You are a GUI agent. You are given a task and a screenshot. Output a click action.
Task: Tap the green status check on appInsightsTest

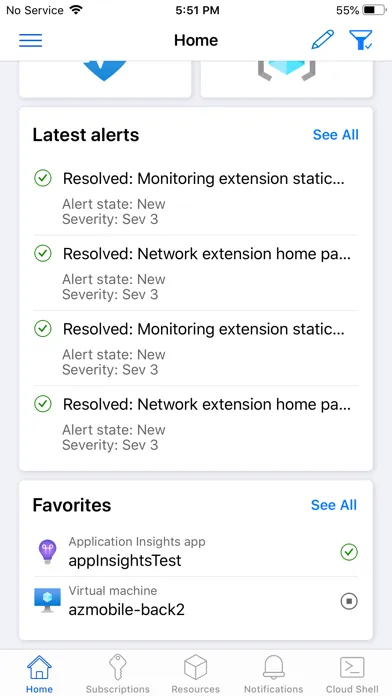pyautogui.click(x=349, y=552)
